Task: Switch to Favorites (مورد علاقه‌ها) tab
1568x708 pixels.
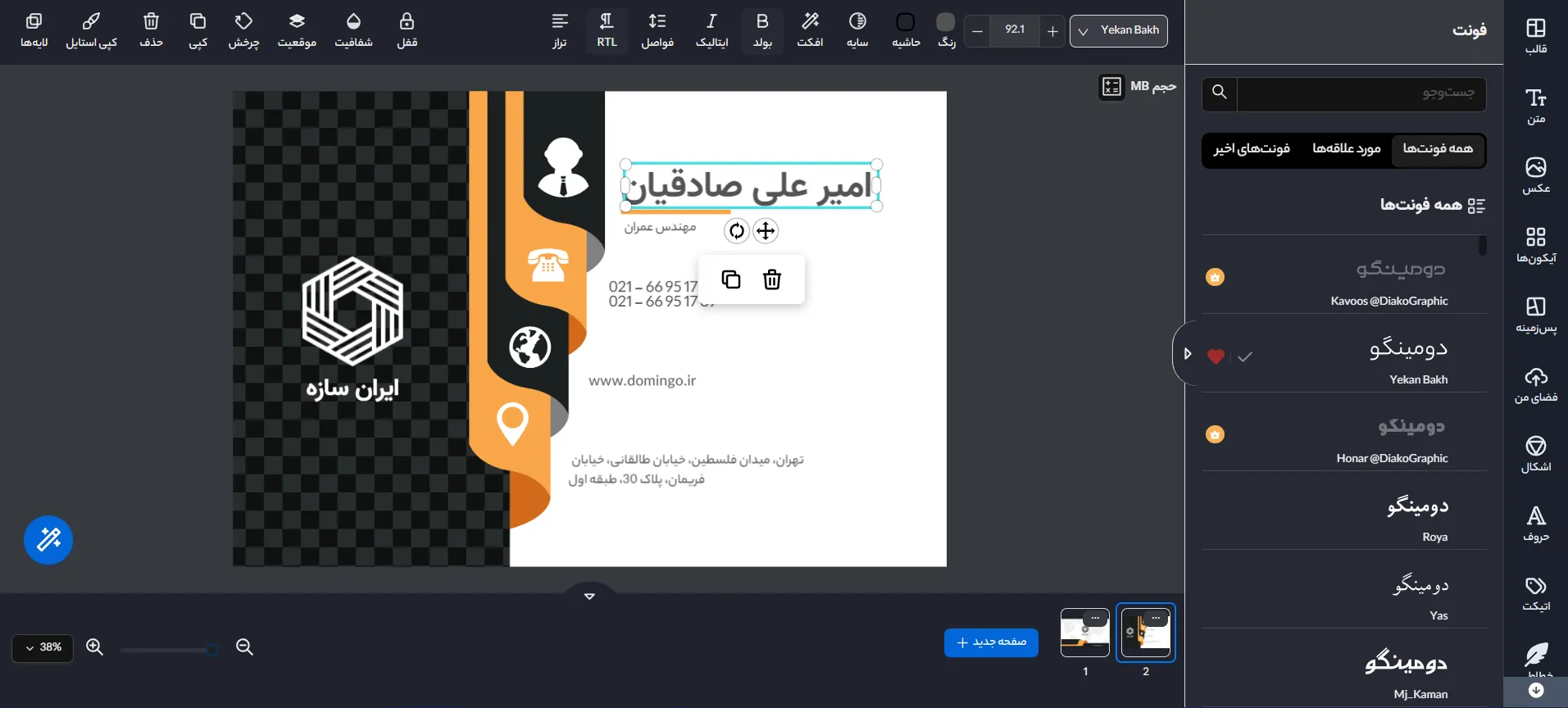Action: (1346, 149)
